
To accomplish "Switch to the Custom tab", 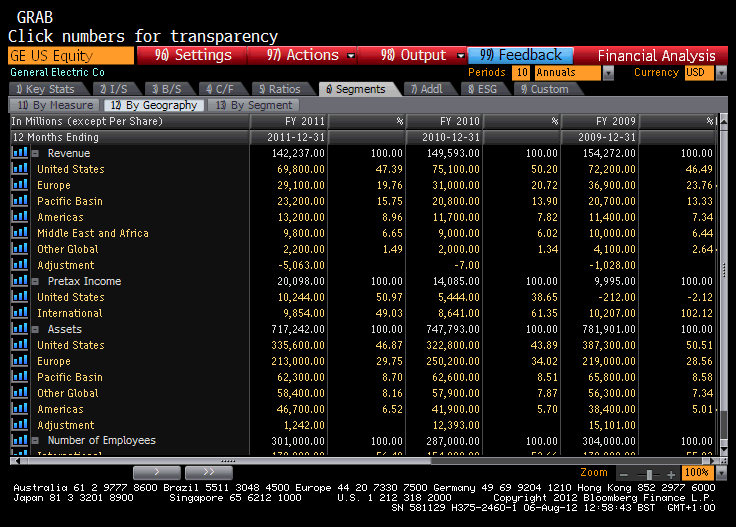I will click(x=547, y=89).
